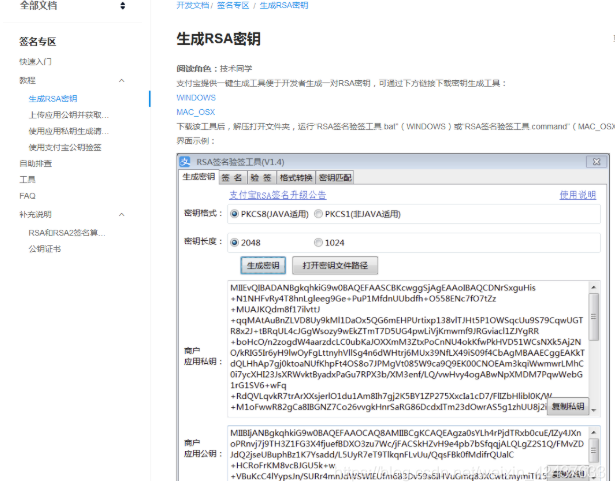This screenshot has height=491, width=615.
Task: Go to 开发文档 breadcrumb link
Action: [x=193, y=5]
